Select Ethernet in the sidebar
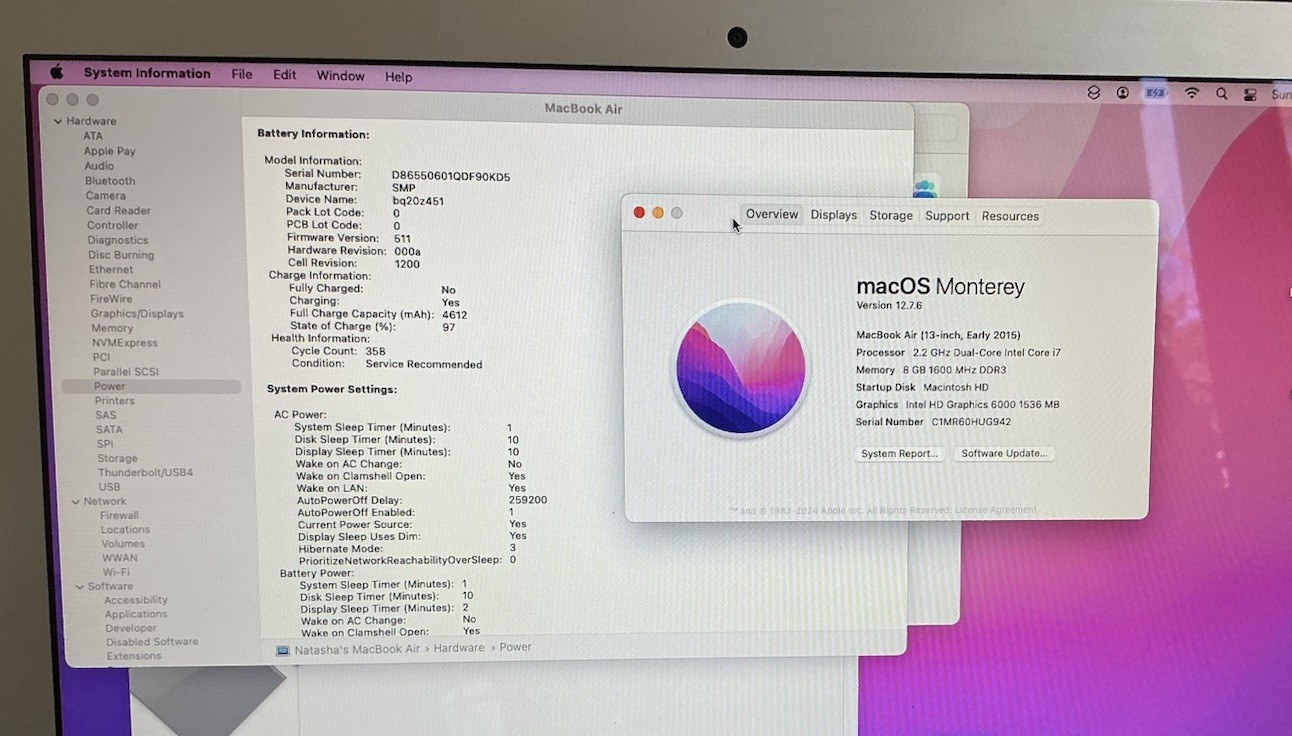This screenshot has width=1292, height=736. [x=111, y=269]
